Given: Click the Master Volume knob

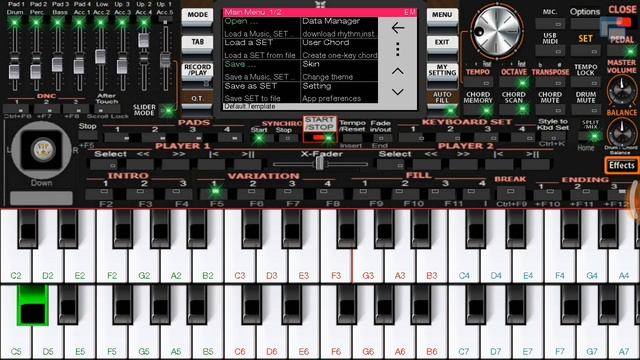Looking at the screenshot, I should pyautogui.click(x=621, y=91).
